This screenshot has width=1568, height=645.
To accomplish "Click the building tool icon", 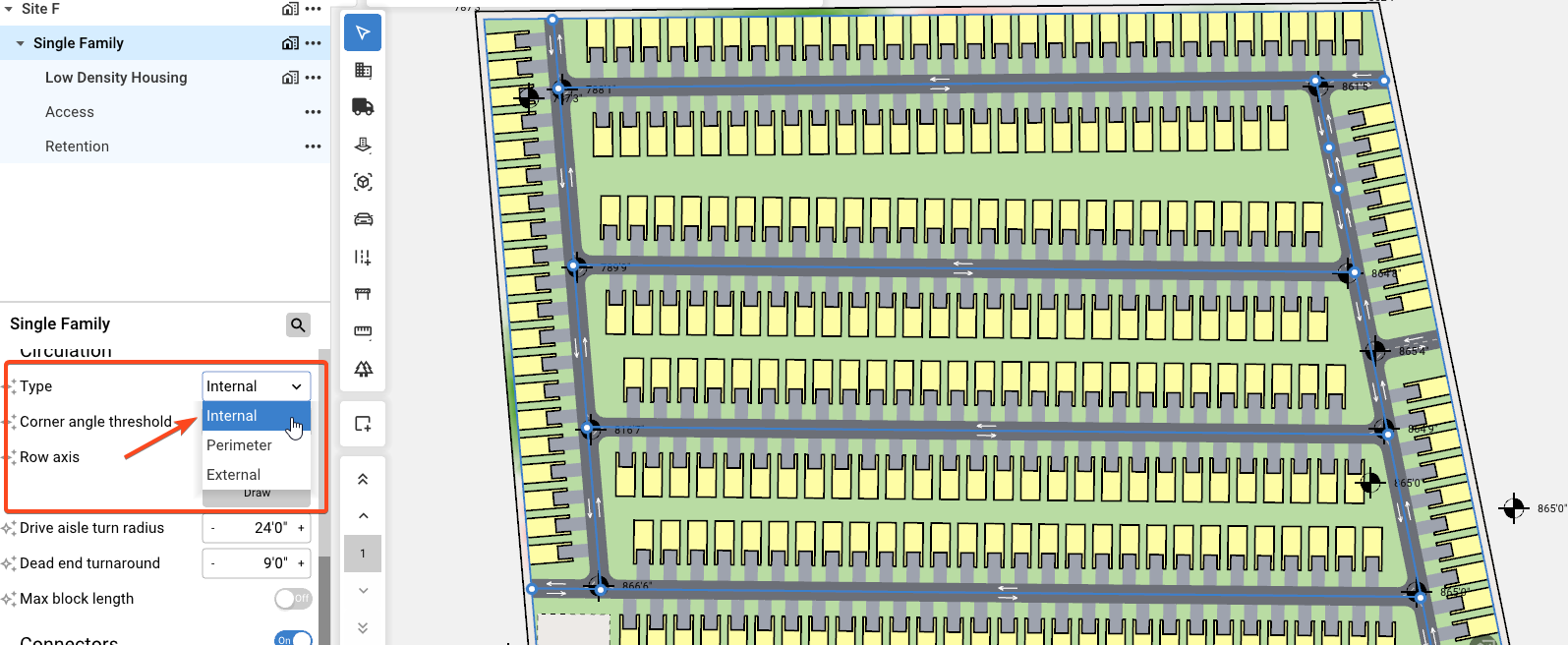I will (x=363, y=70).
